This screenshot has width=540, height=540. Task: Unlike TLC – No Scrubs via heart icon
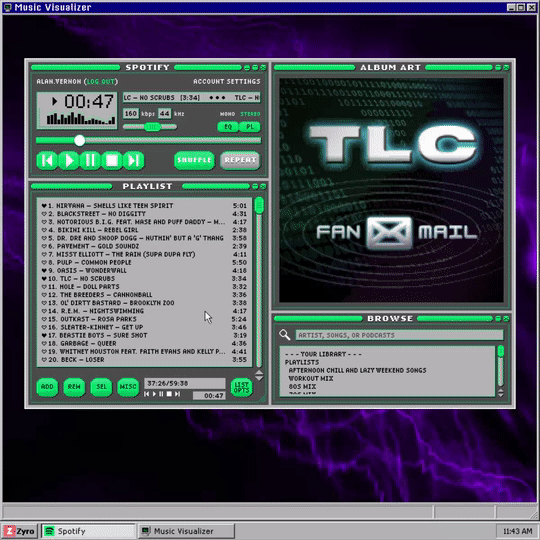pyautogui.click(x=44, y=279)
